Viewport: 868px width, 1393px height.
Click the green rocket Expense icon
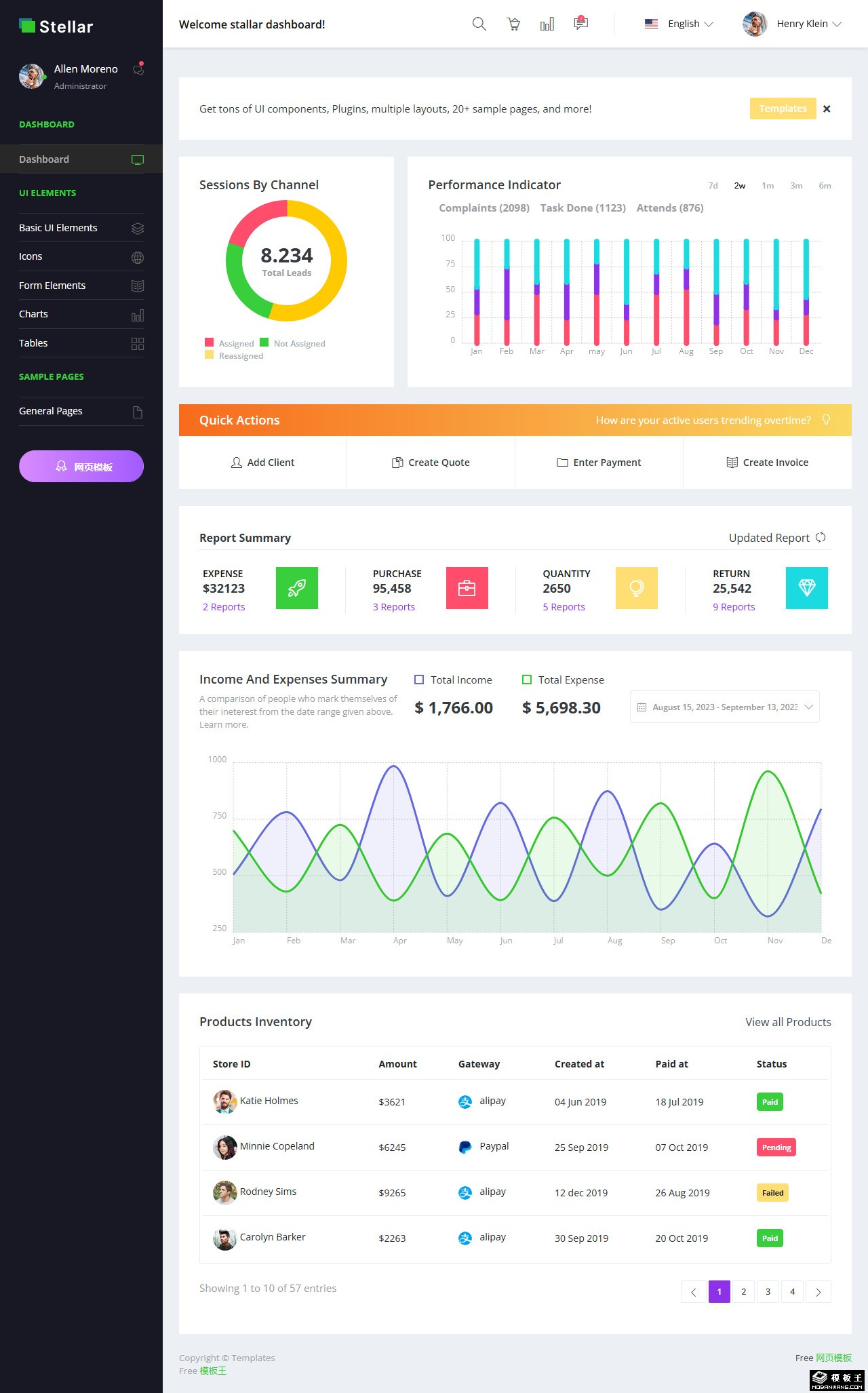(x=297, y=588)
